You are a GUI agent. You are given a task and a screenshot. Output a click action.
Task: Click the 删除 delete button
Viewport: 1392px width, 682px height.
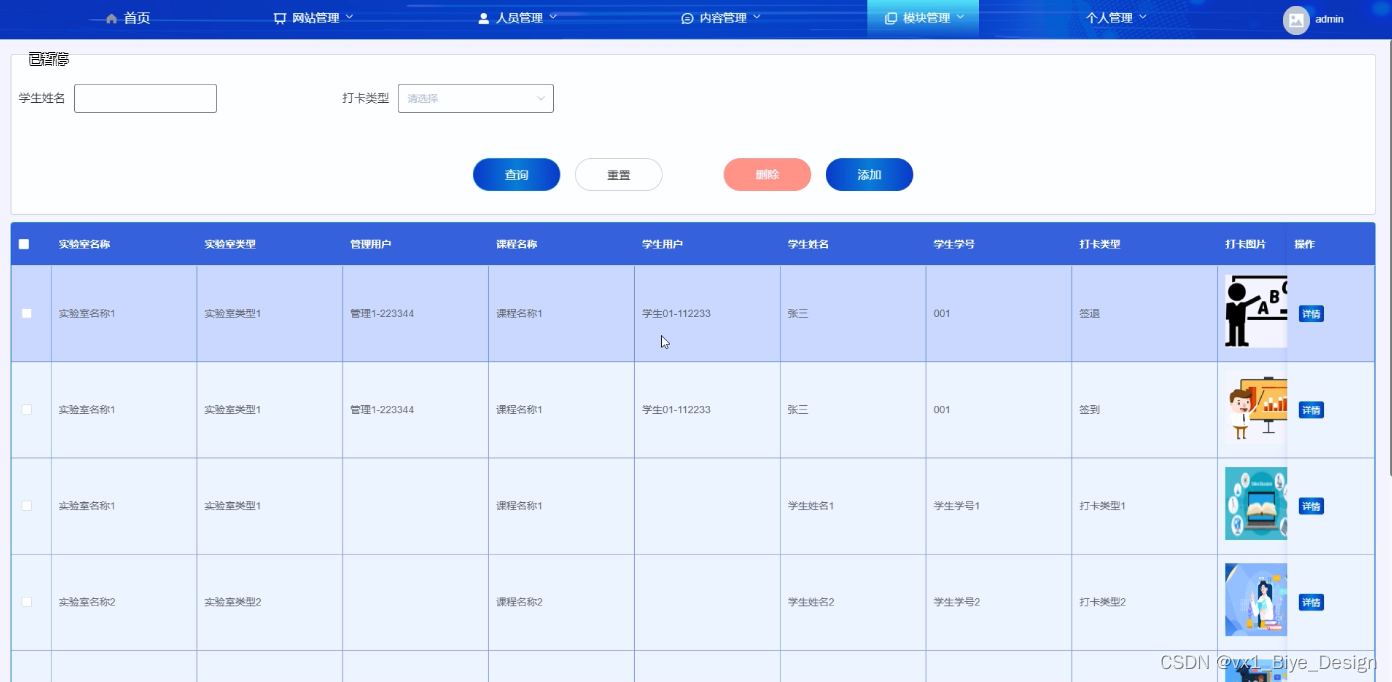point(767,175)
